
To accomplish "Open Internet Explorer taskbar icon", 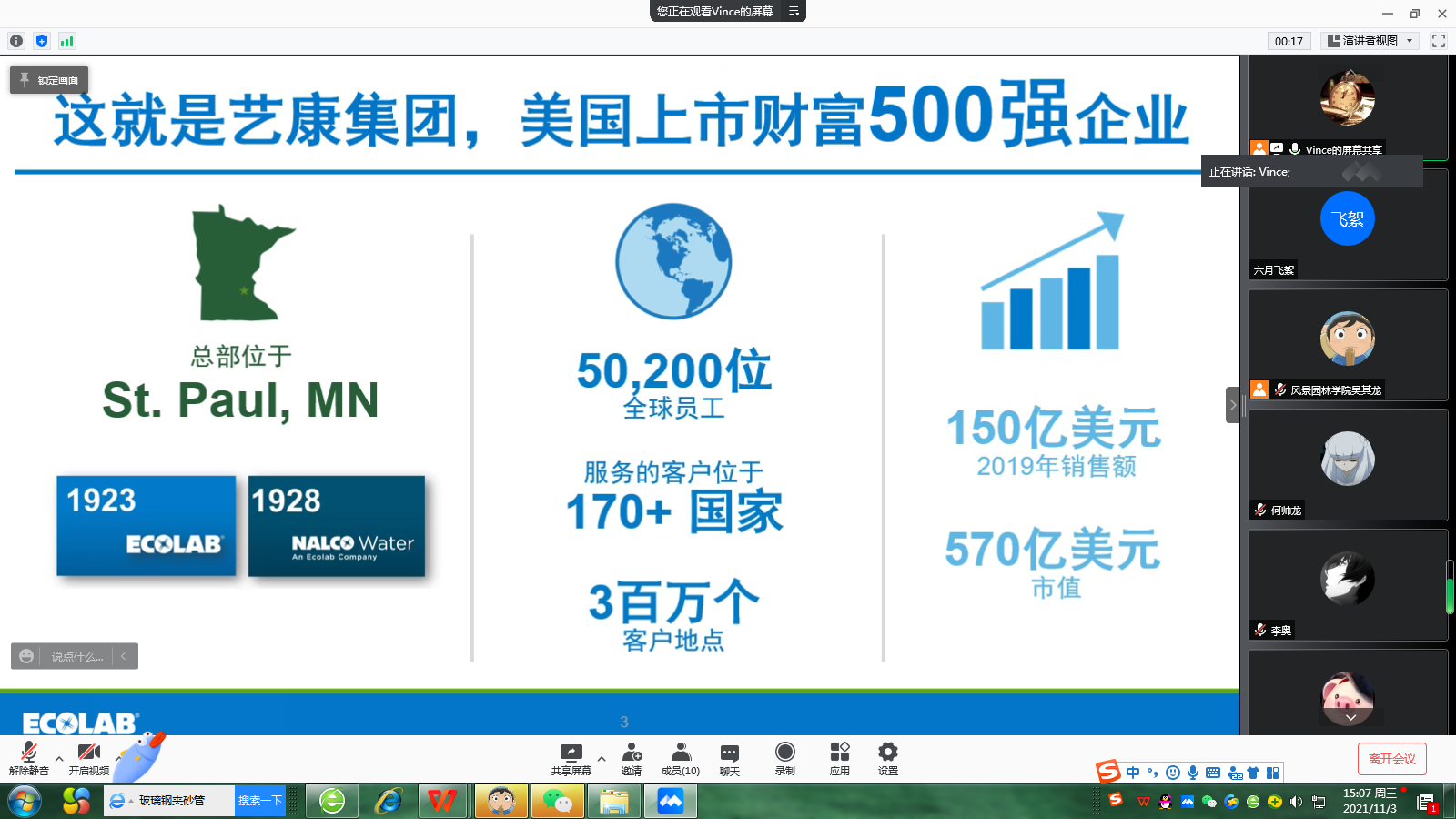I will pyautogui.click(x=389, y=801).
